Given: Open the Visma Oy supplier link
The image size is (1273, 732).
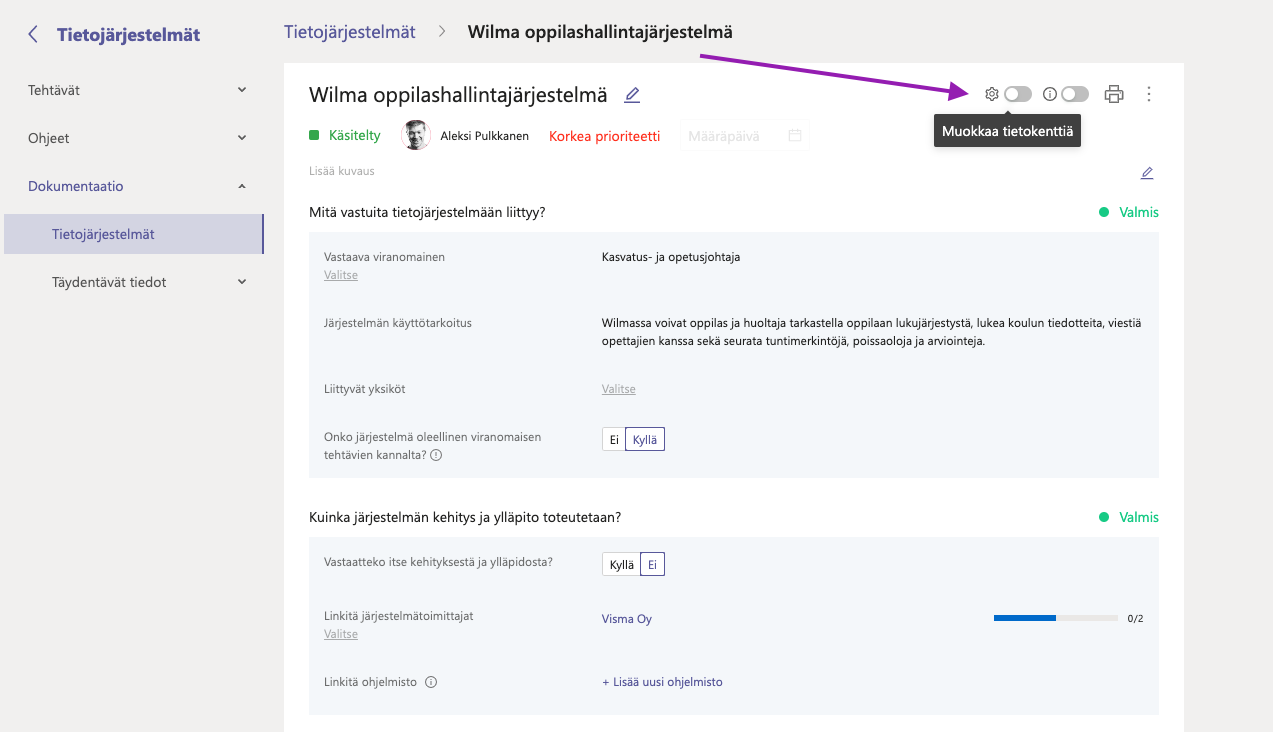Looking at the screenshot, I should tap(627, 619).
